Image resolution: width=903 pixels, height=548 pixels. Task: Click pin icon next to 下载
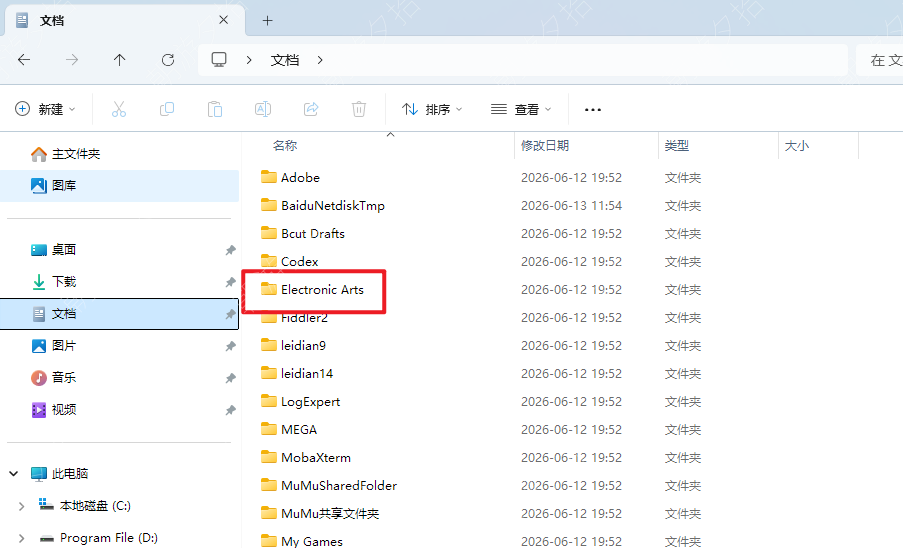[230, 282]
